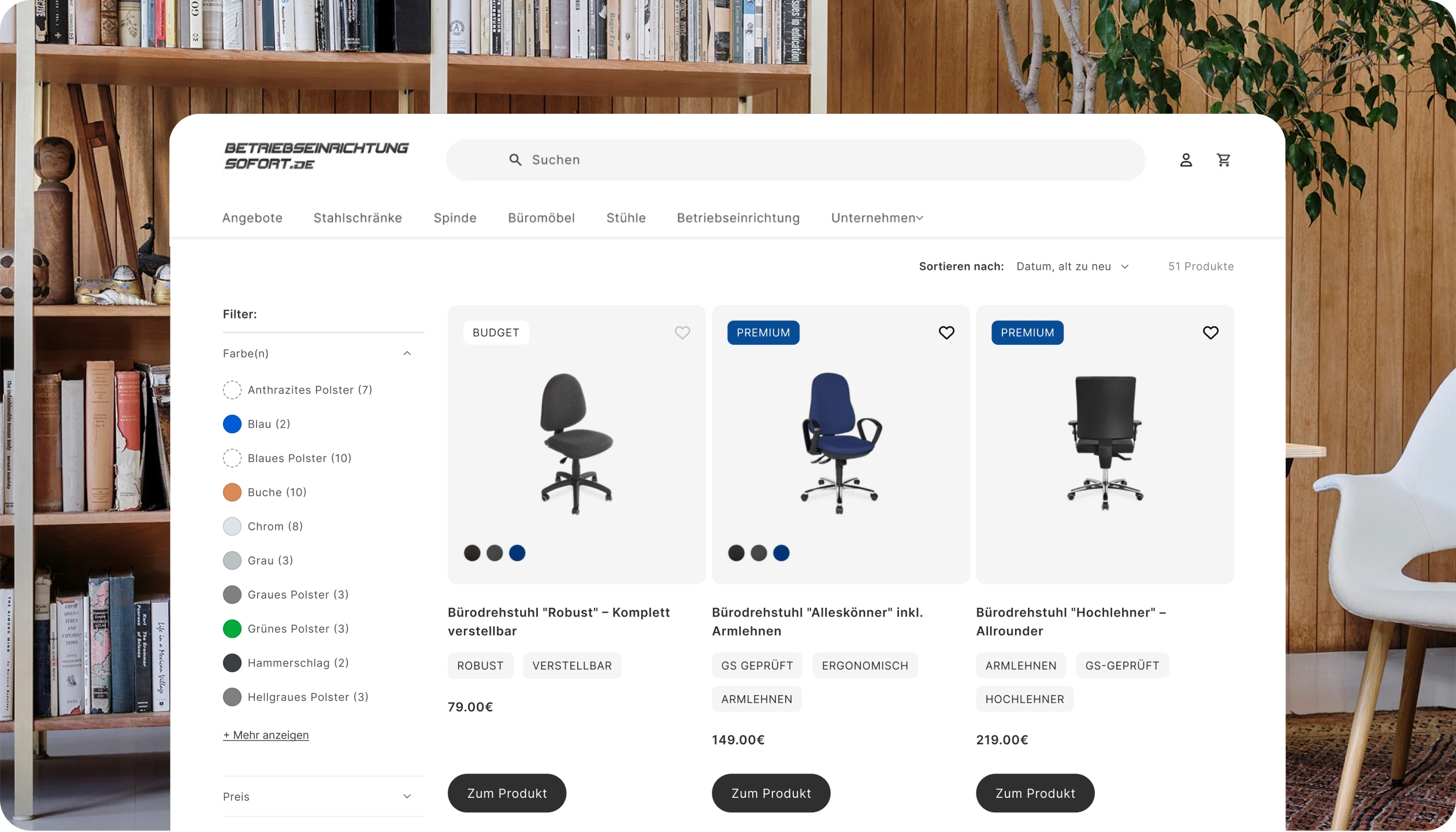Go to Stühle category
The width and height of the screenshot is (1456, 832).
(626, 218)
